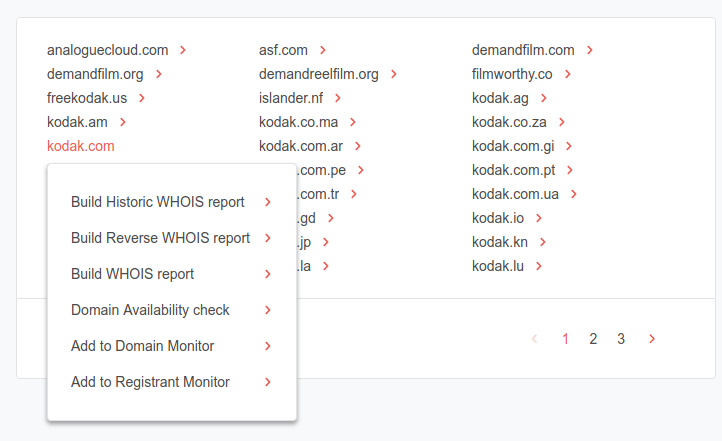Click the arrow beside freekodak.us

pos(142,98)
